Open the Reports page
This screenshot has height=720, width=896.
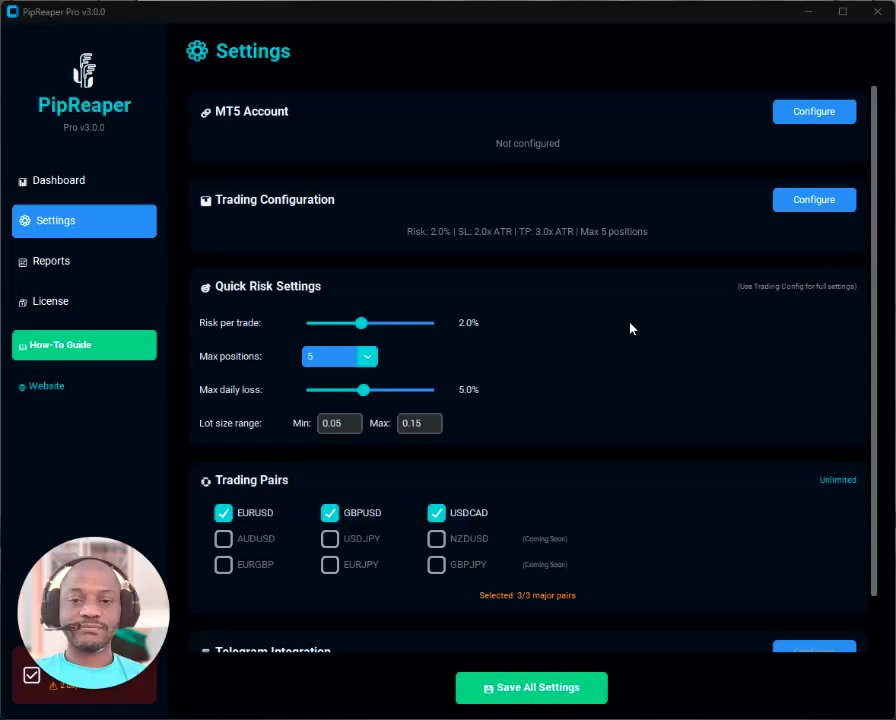tap(84, 261)
